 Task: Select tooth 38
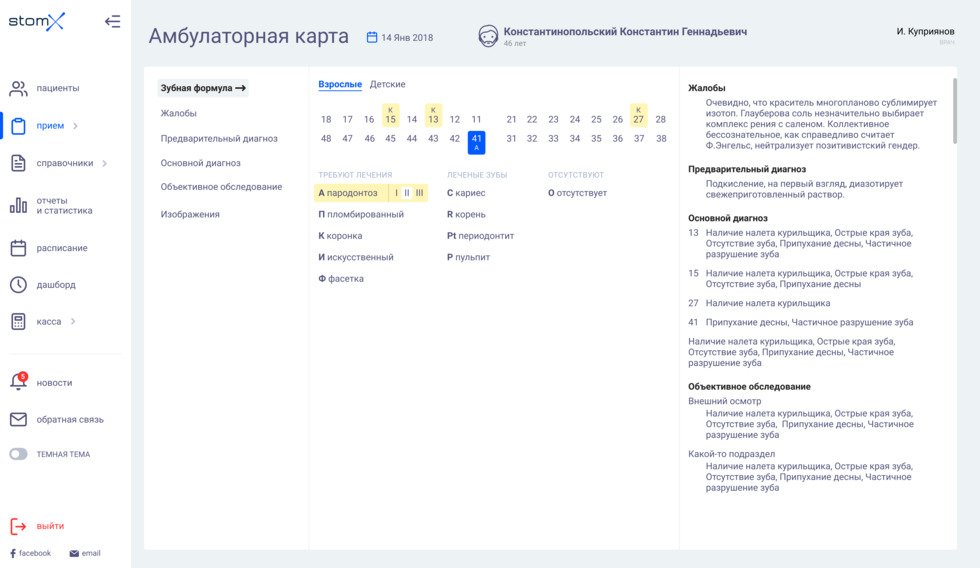click(x=661, y=139)
